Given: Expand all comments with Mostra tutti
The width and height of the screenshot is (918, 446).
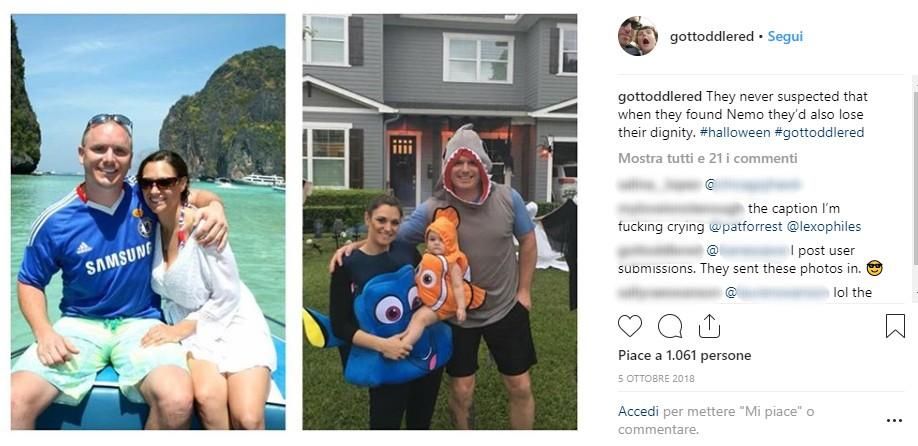Looking at the screenshot, I should point(707,158).
